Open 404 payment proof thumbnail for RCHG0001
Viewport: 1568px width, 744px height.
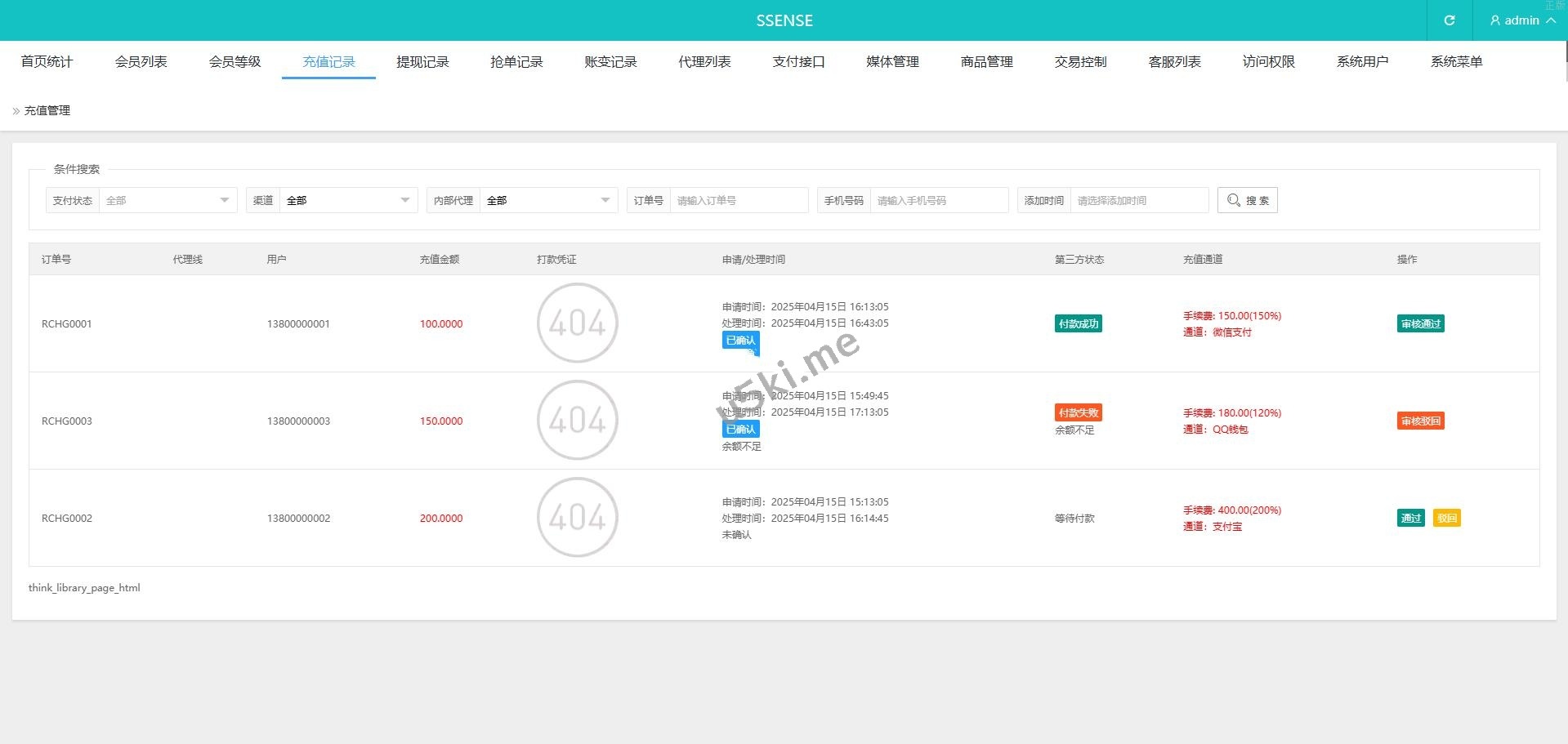click(577, 323)
